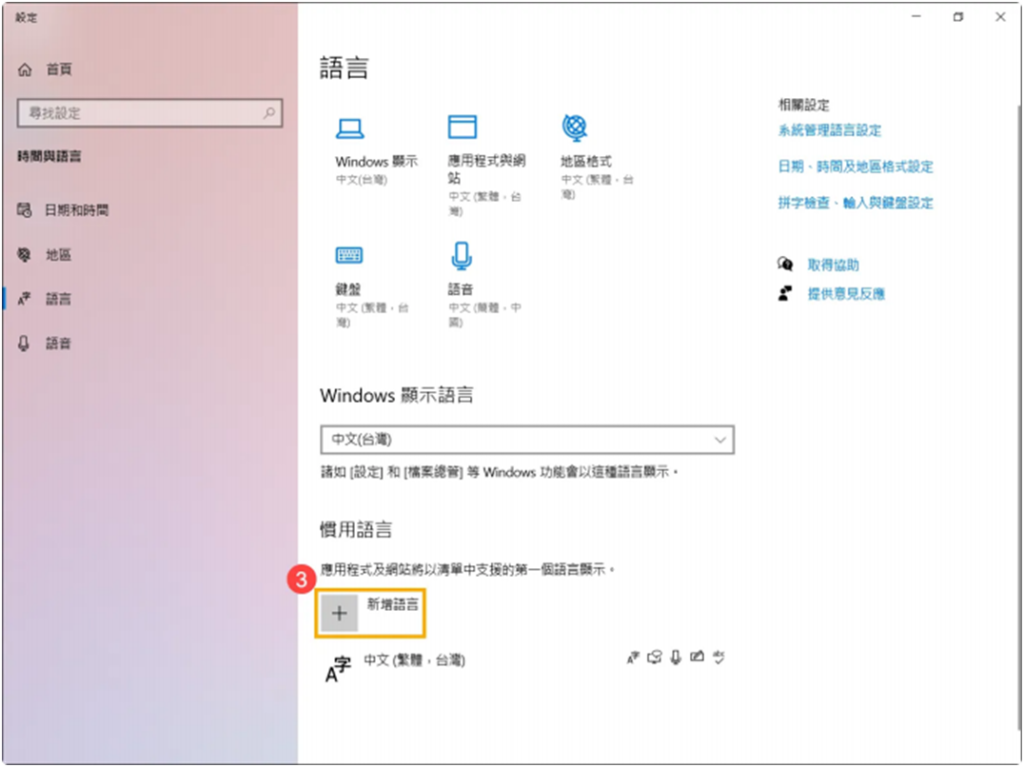Select the 地區格式 globe icon

click(574, 127)
